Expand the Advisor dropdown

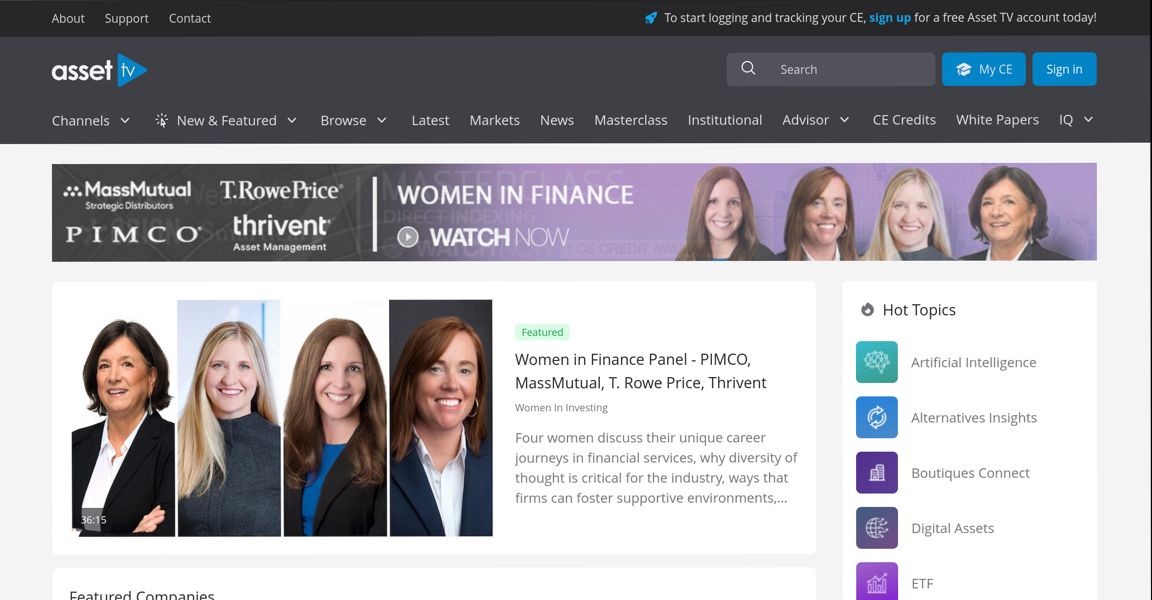pos(816,120)
